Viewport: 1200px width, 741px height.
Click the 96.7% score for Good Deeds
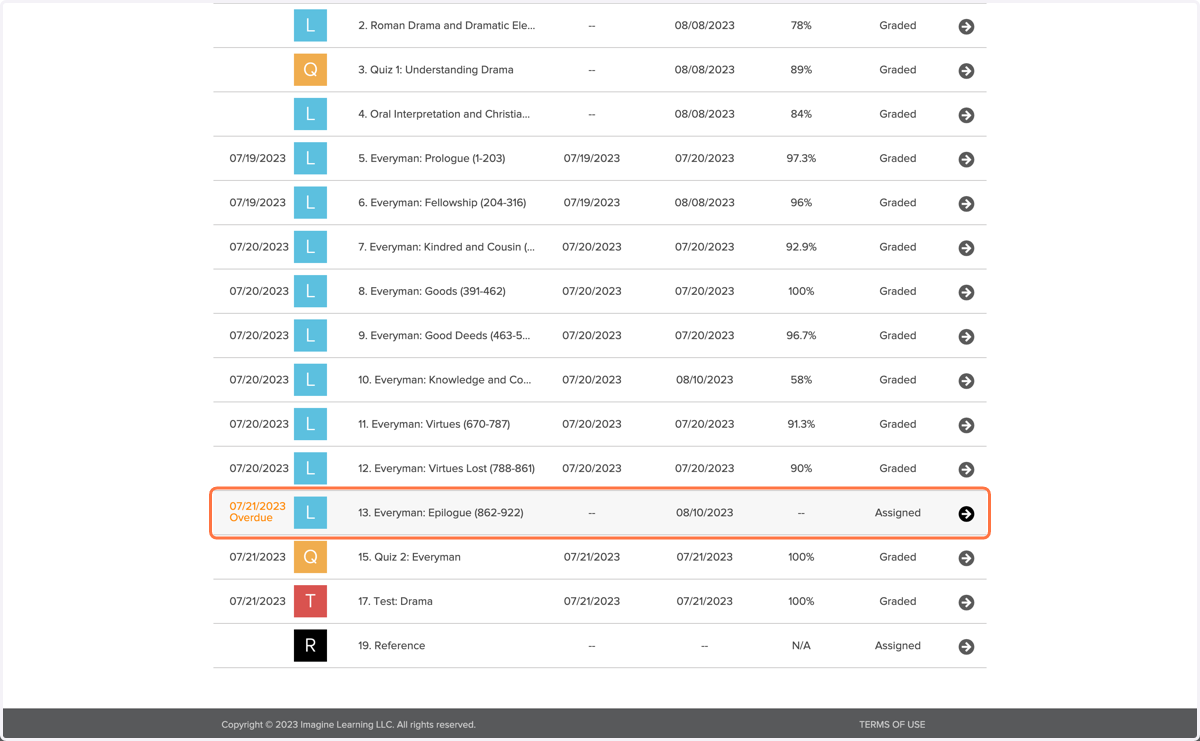tap(801, 336)
